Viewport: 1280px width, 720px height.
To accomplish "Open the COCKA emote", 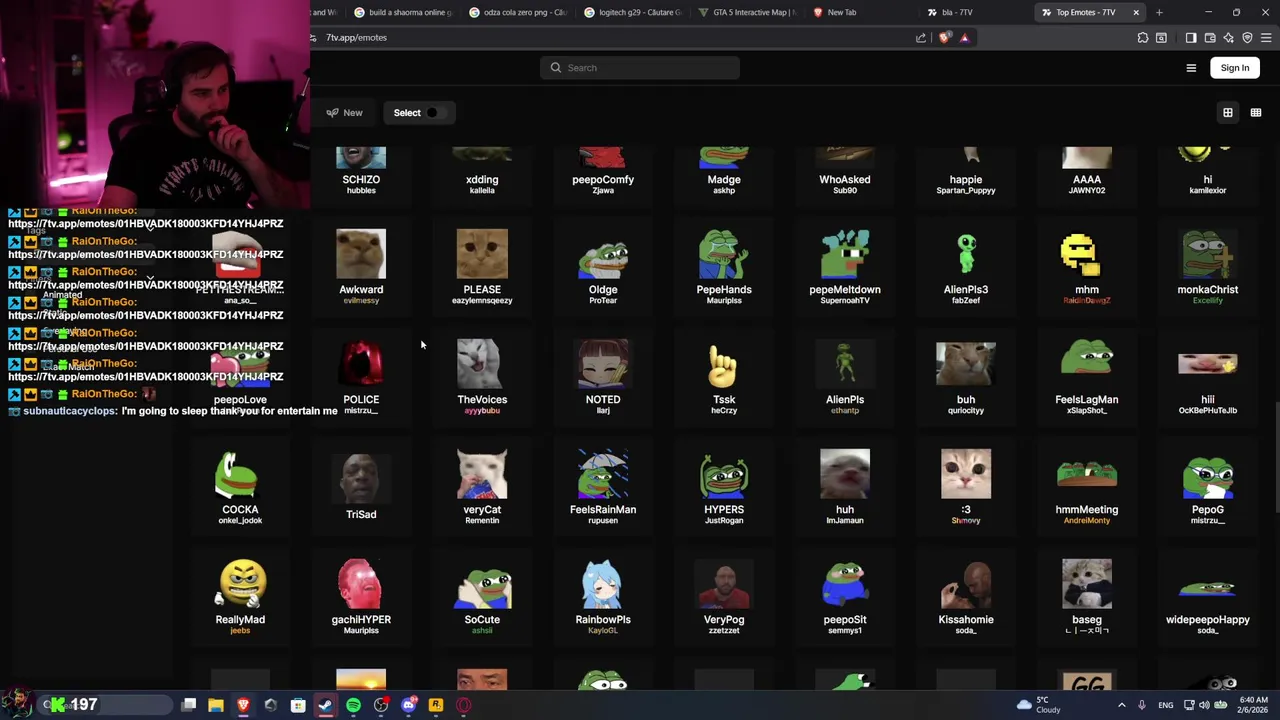I will [x=240, y=486].
